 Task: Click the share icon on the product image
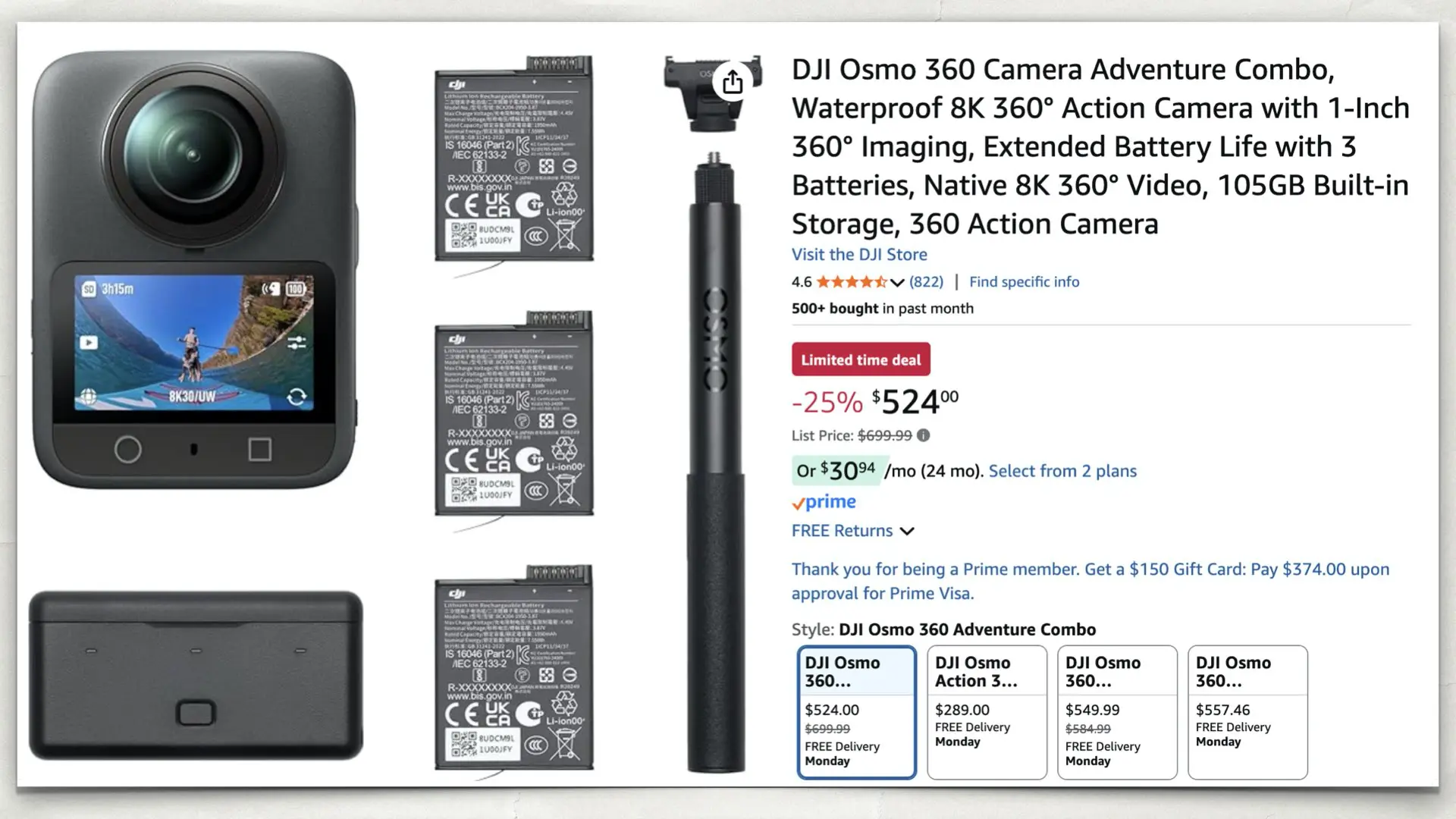pyautogui.click(x=731, y=81)
